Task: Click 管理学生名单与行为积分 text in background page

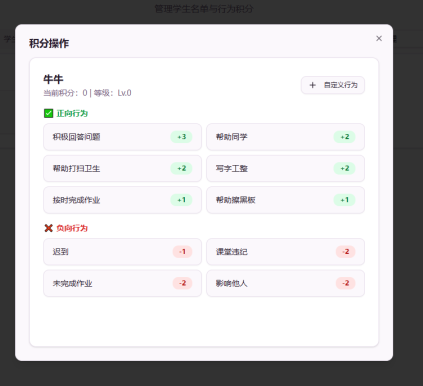Action: coord(204,9)
